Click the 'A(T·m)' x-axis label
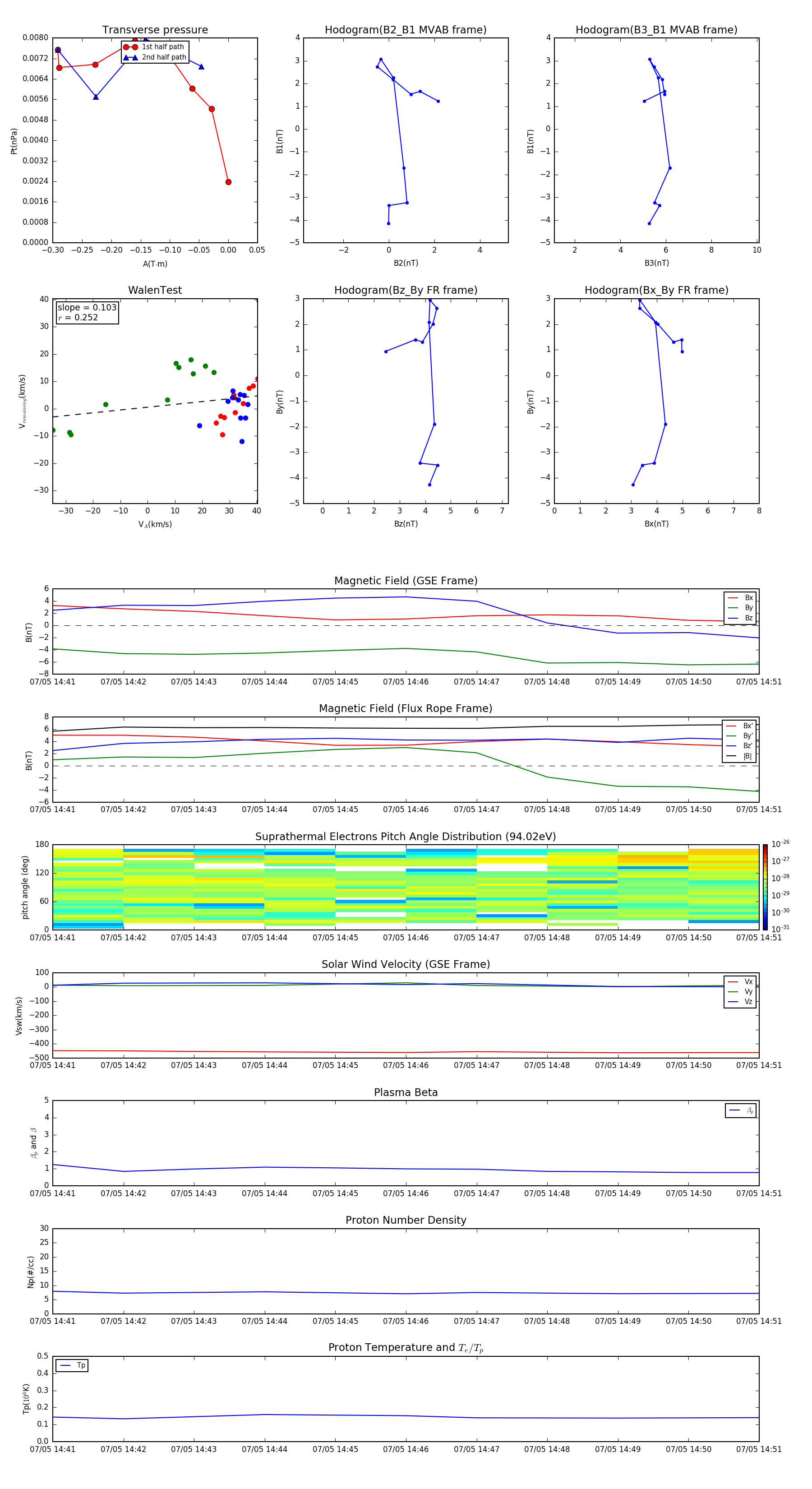The width and height of the screenshot is (812, 1489). point(155,264)
